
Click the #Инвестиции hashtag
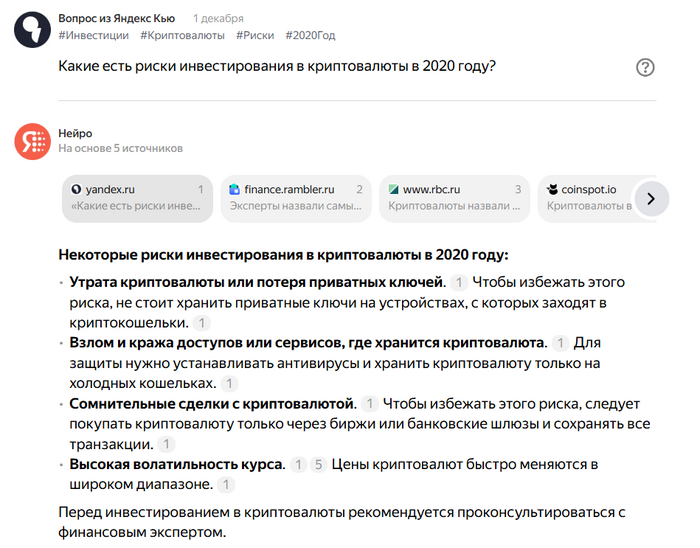tap(93, 35)
